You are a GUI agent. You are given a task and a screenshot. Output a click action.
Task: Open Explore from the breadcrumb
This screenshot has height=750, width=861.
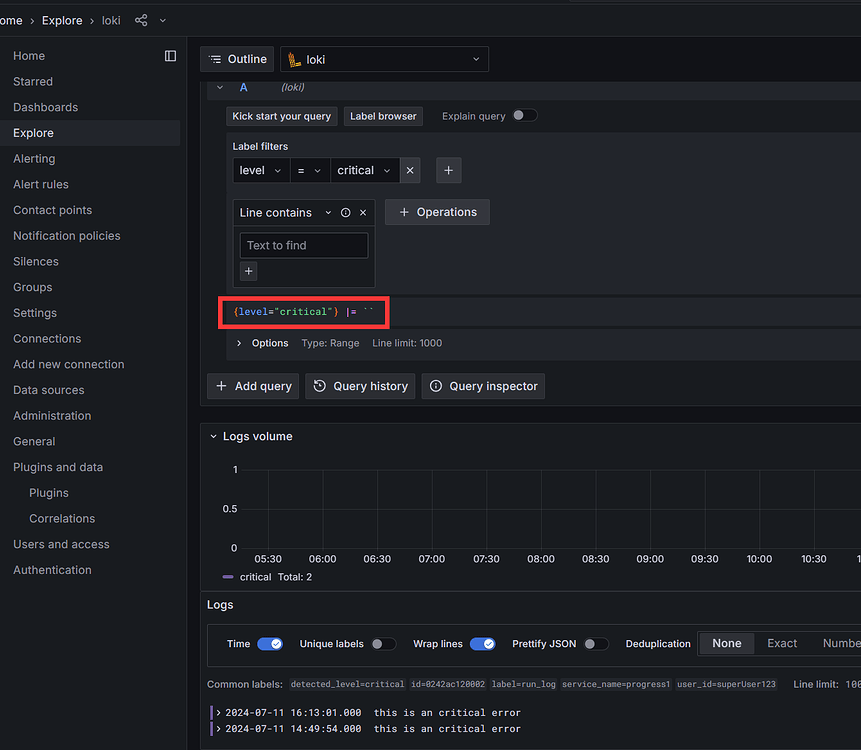click(62, 19)
